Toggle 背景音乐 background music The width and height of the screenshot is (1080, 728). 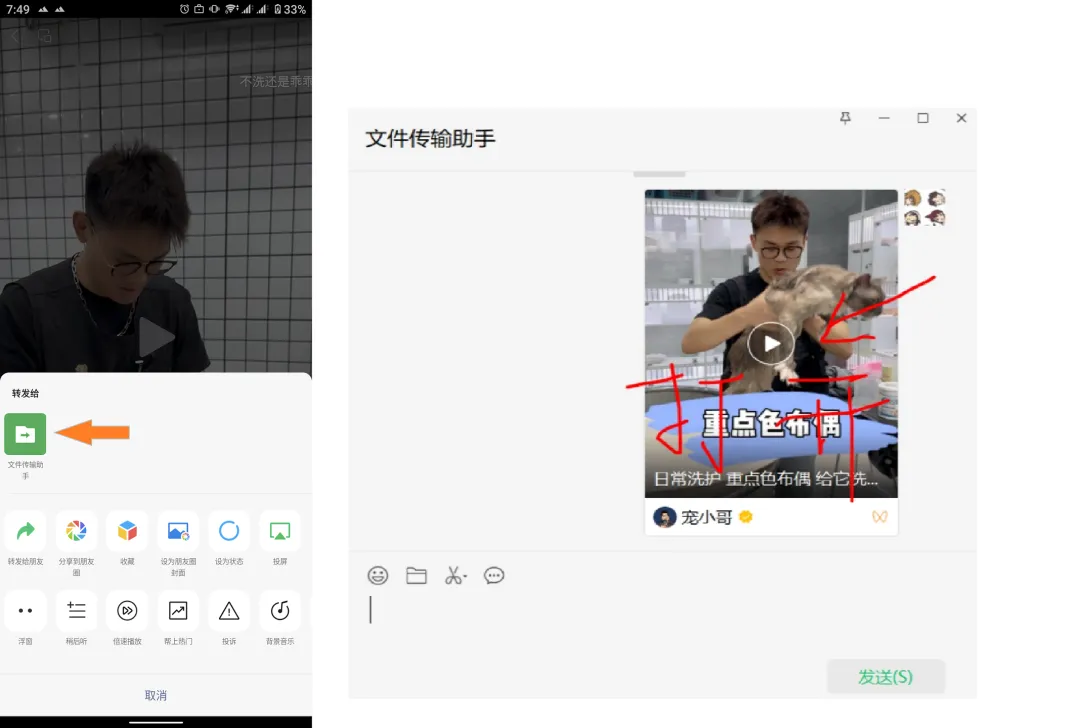click(280, 610)
